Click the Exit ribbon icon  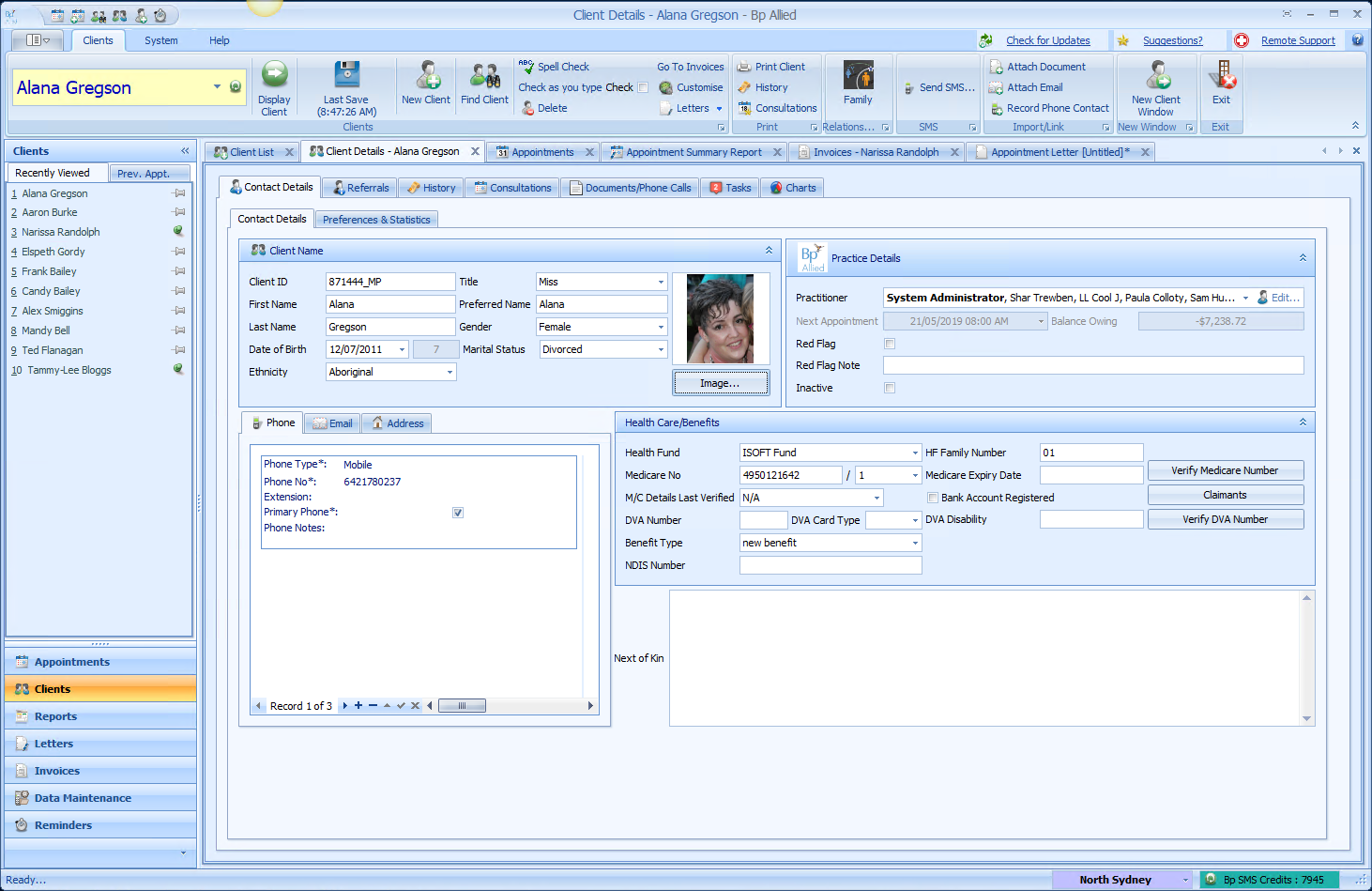1221,83
